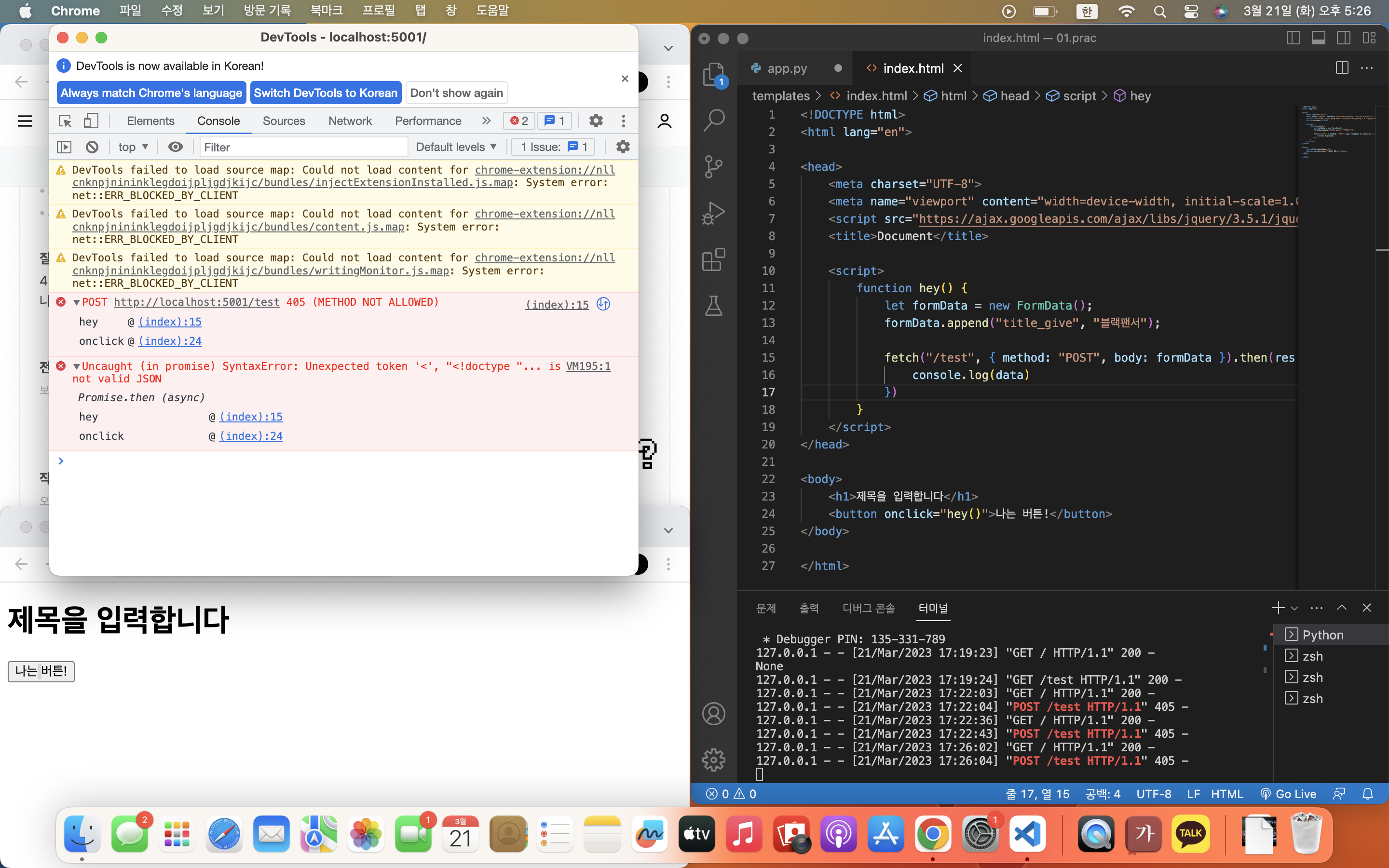This screenshot has height=868, width=1389.
Task: Open notifications bell in VS Code status bar
Action: (1368, 793)
